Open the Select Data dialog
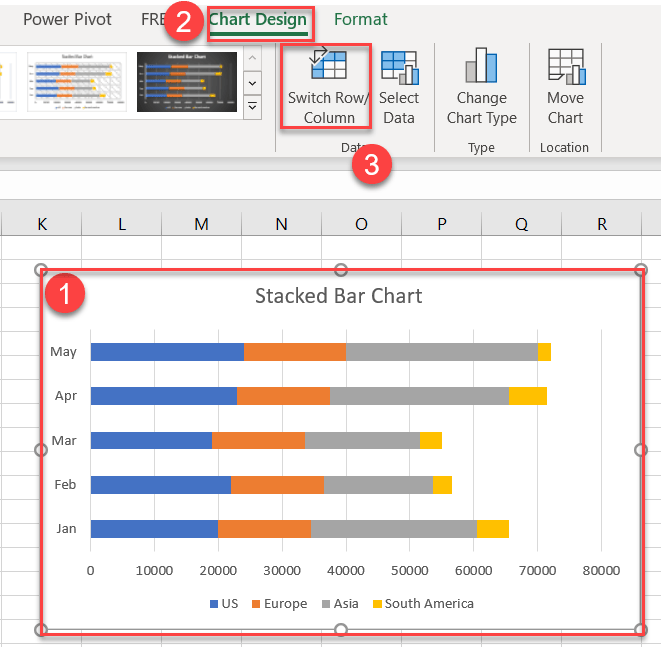Image resolution: width=661 pixels, height=647 pixels. pos(399,68)
